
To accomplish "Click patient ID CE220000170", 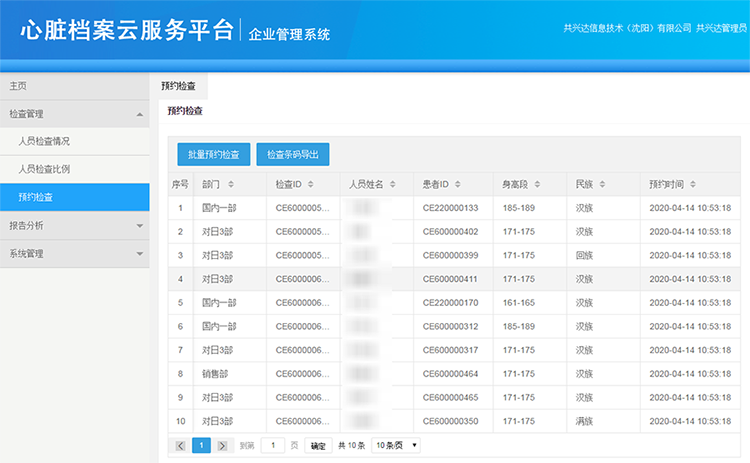I will coord(450,303).
